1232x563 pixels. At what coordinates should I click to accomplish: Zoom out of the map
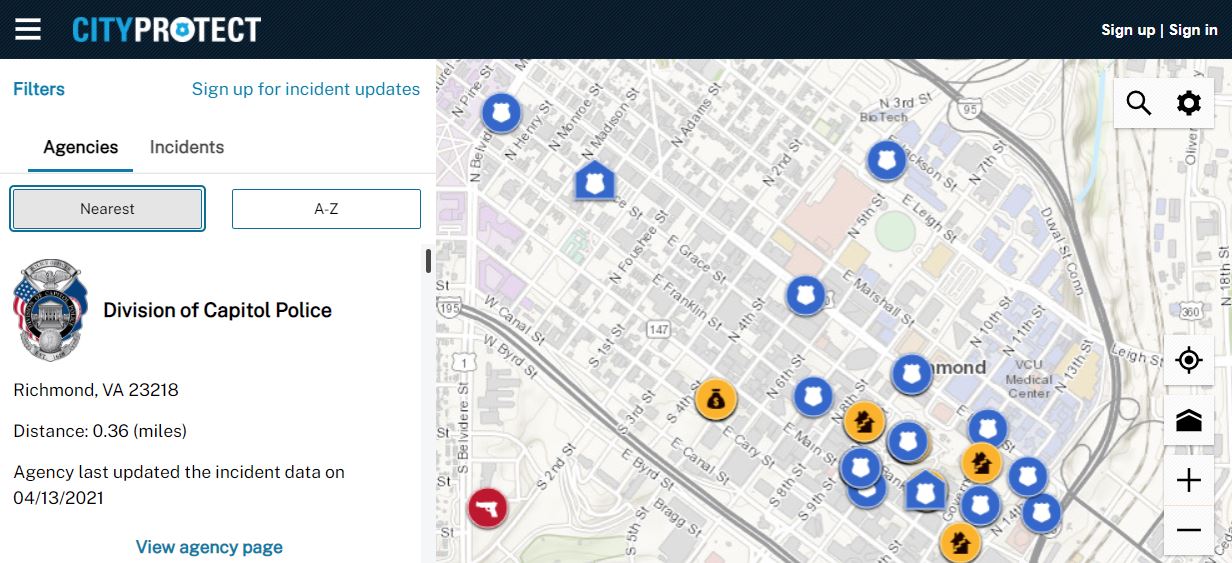point(1189,530)
